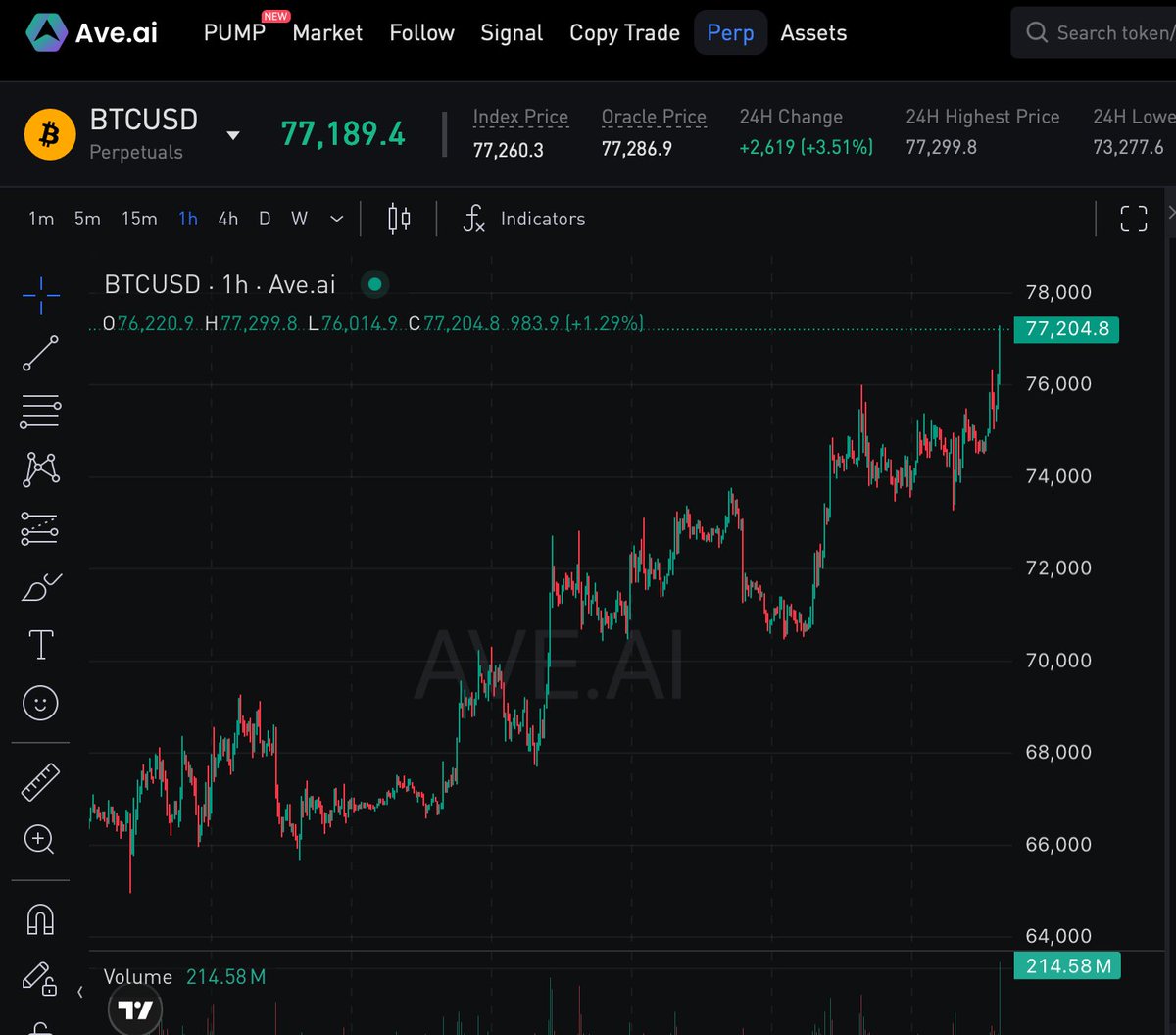This screenshot has width=1176, height=1035.
Task: Click the search token field
Action: coord(1098,32)
